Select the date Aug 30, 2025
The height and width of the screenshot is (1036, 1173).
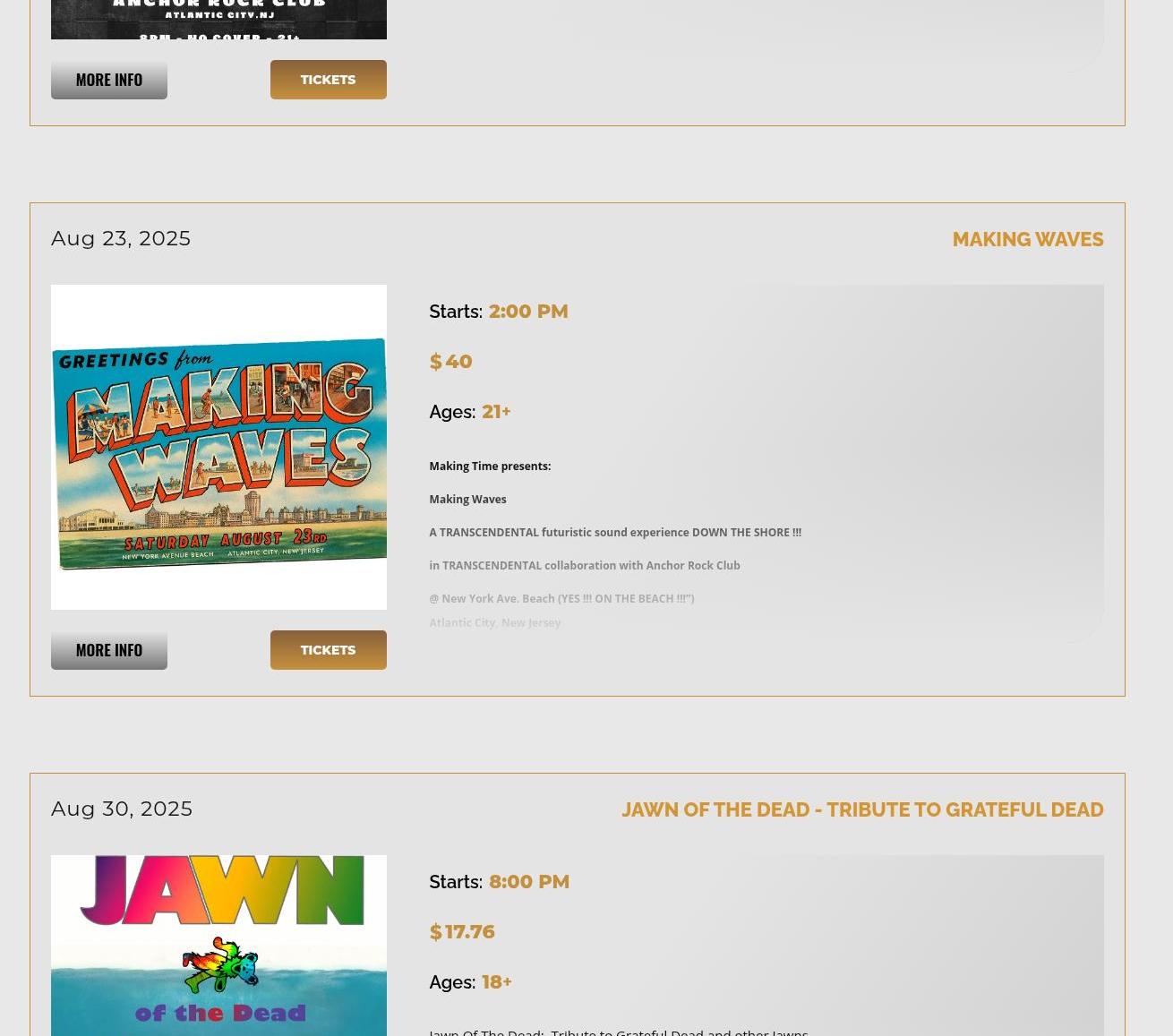[x=122, y=809]
